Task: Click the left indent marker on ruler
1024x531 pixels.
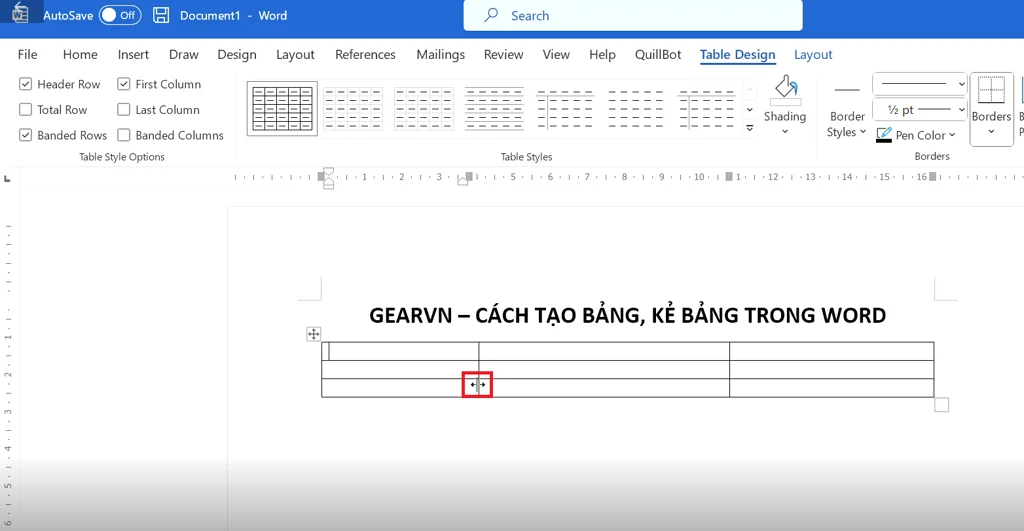Action: [x=328, y=185]
